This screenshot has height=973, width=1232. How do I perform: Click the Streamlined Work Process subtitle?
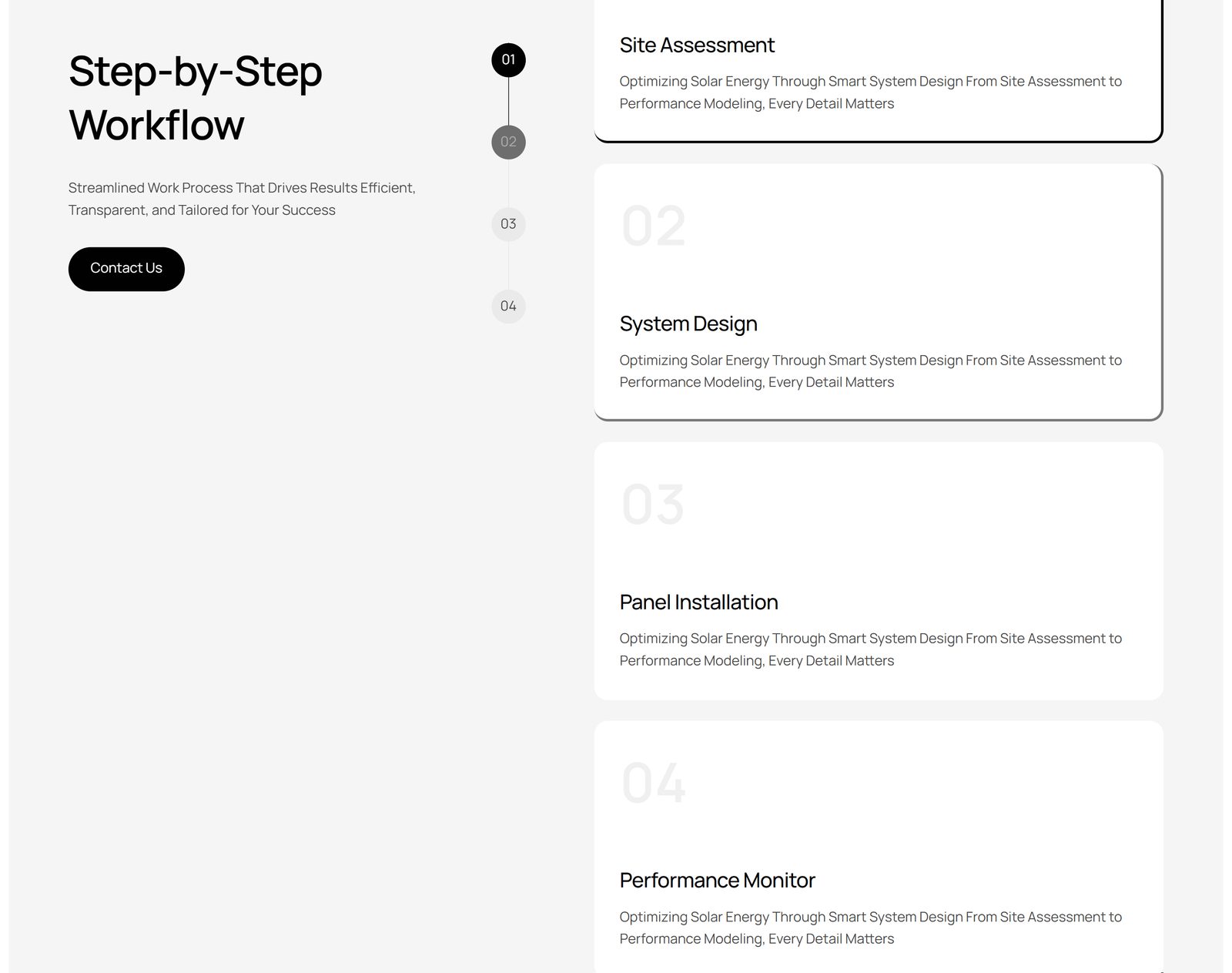242,199
